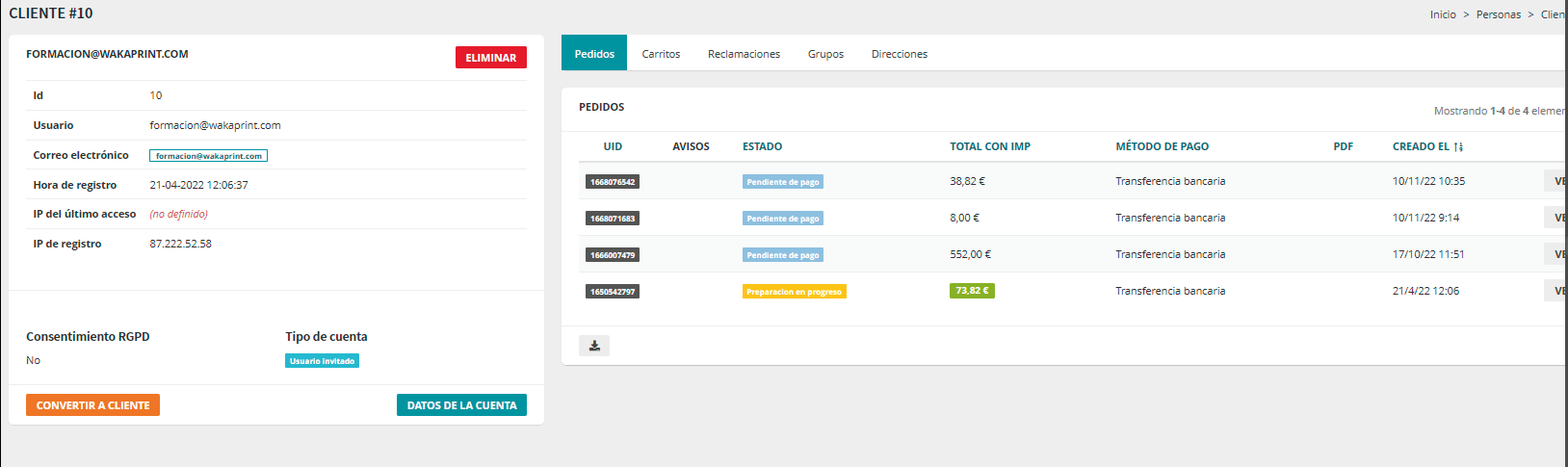Click the formacion@wakaprint.com email link
Screen dimensions: 1568x467
click(208, 156)
